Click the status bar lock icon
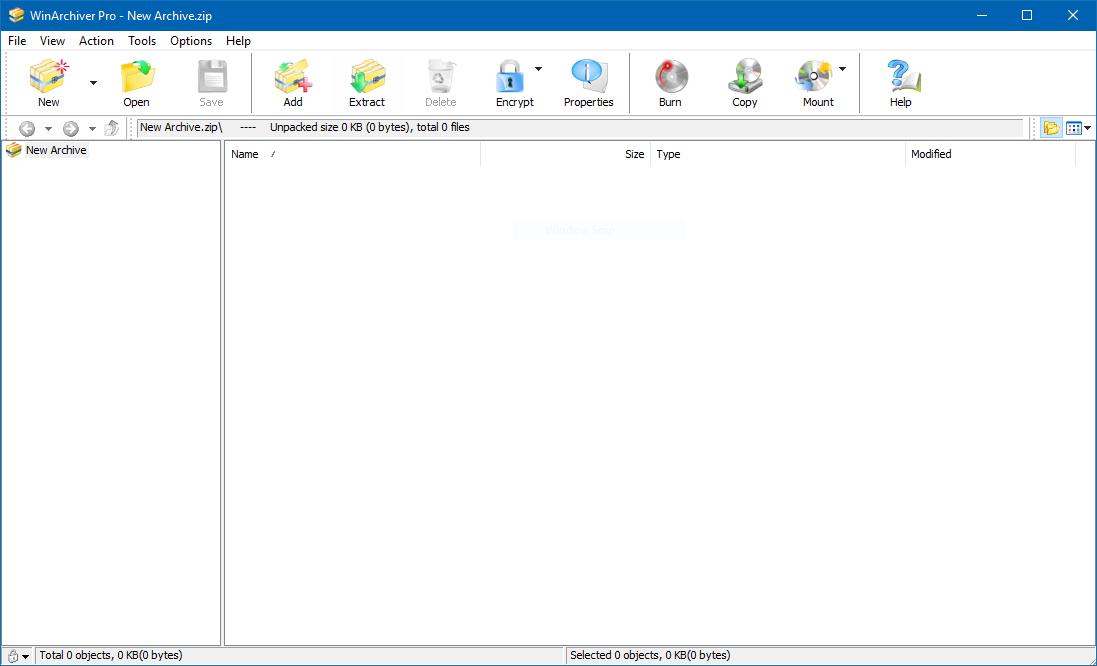1097x666 pixels. click(x=13, y=656)
